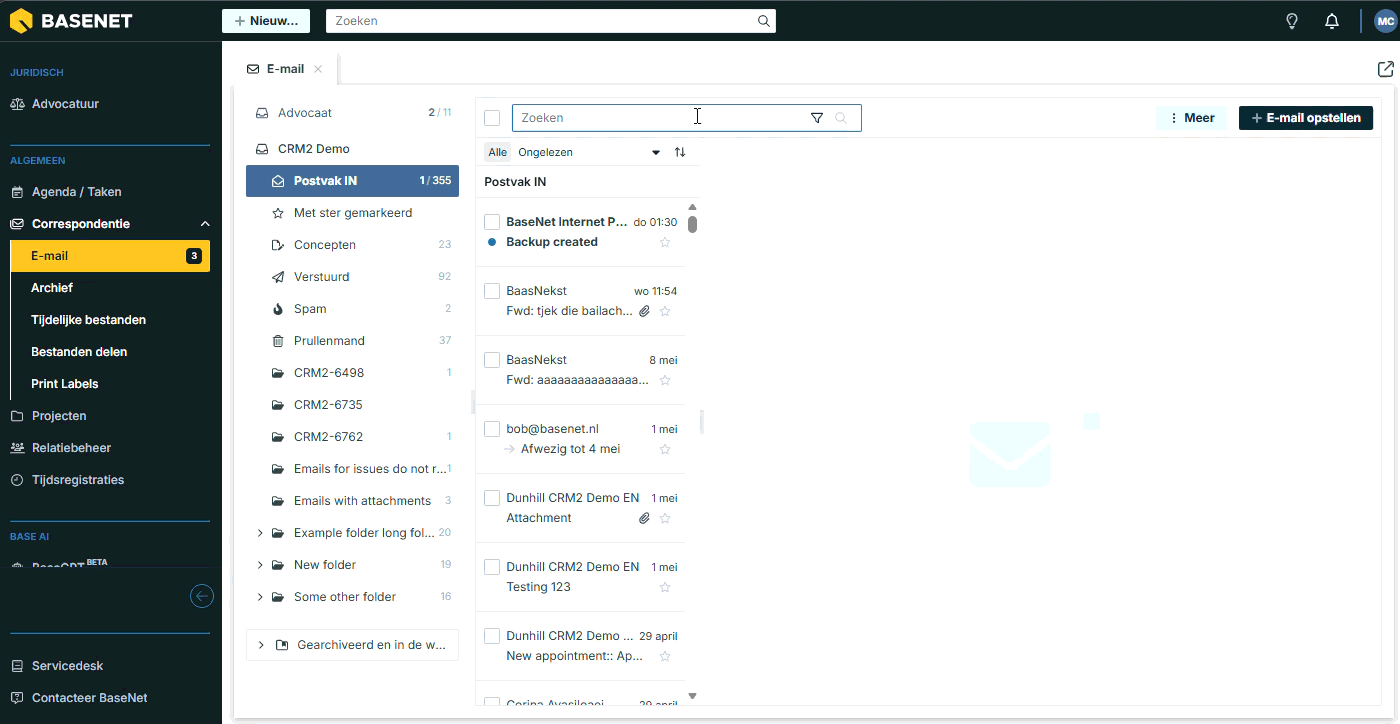Check the Backup created email checkbox
Image resolution: width=1400 pixels, height=724 pixels.
click(492, 222)
